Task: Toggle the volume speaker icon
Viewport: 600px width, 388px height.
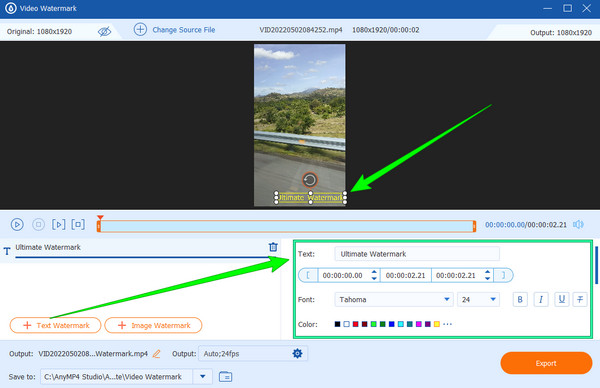Action: click(578, 224)
